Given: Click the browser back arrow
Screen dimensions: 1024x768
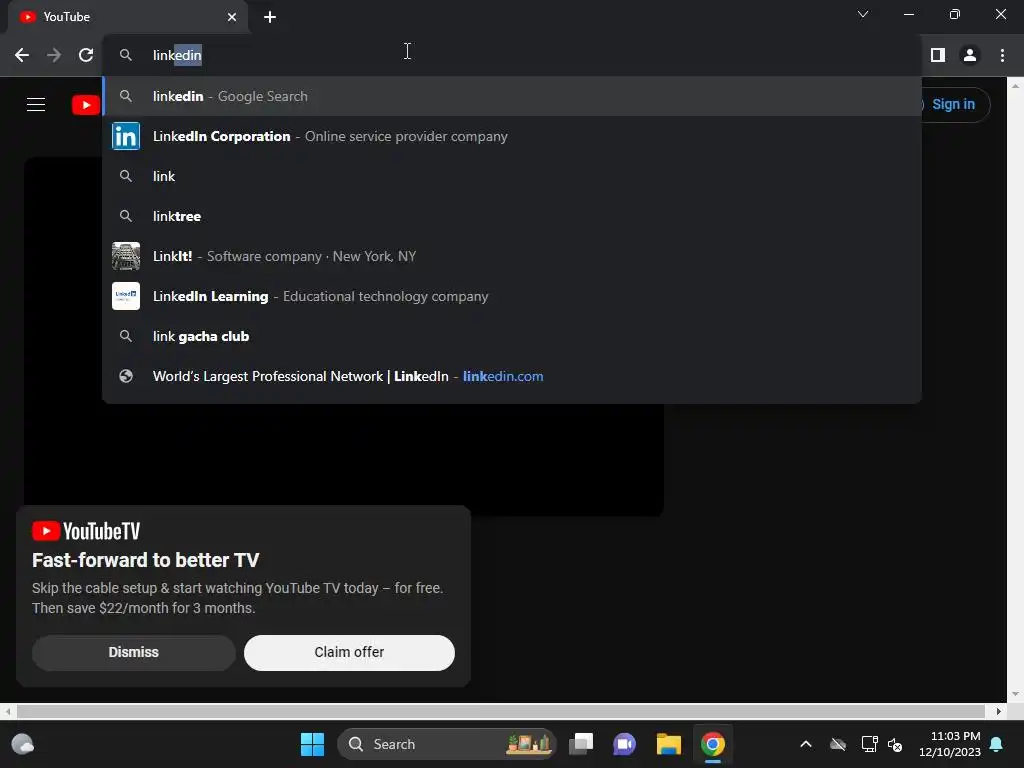Looking at the screenshot, I should tap(22, 55).
